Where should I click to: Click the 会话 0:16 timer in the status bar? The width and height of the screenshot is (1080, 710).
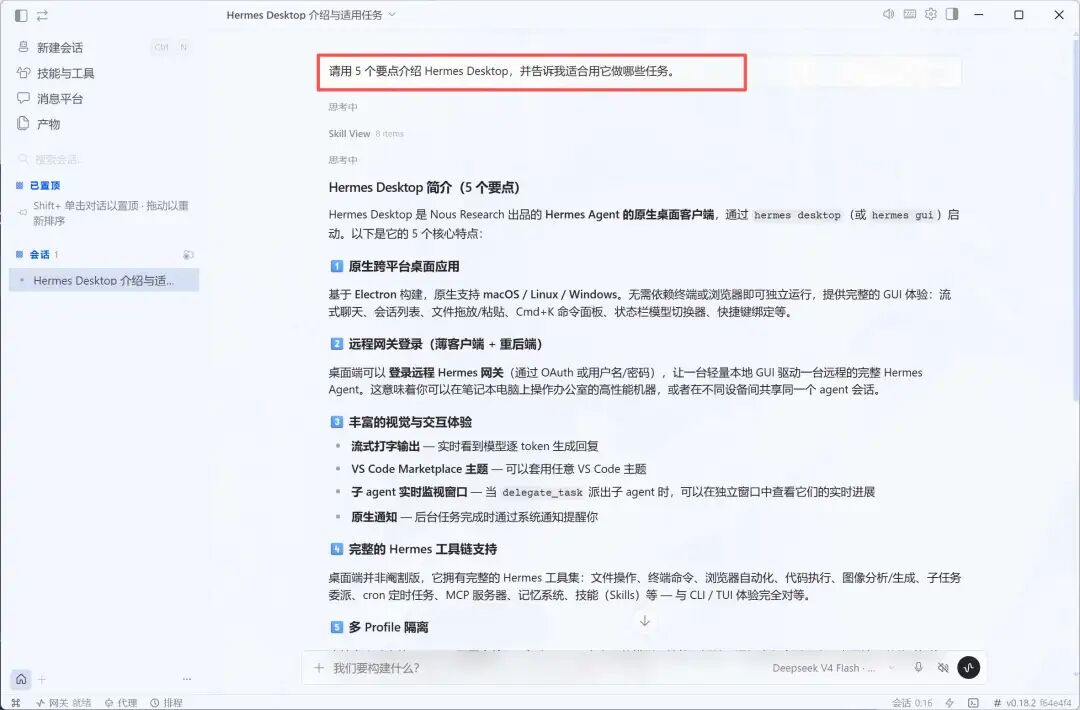click(912, 702)
